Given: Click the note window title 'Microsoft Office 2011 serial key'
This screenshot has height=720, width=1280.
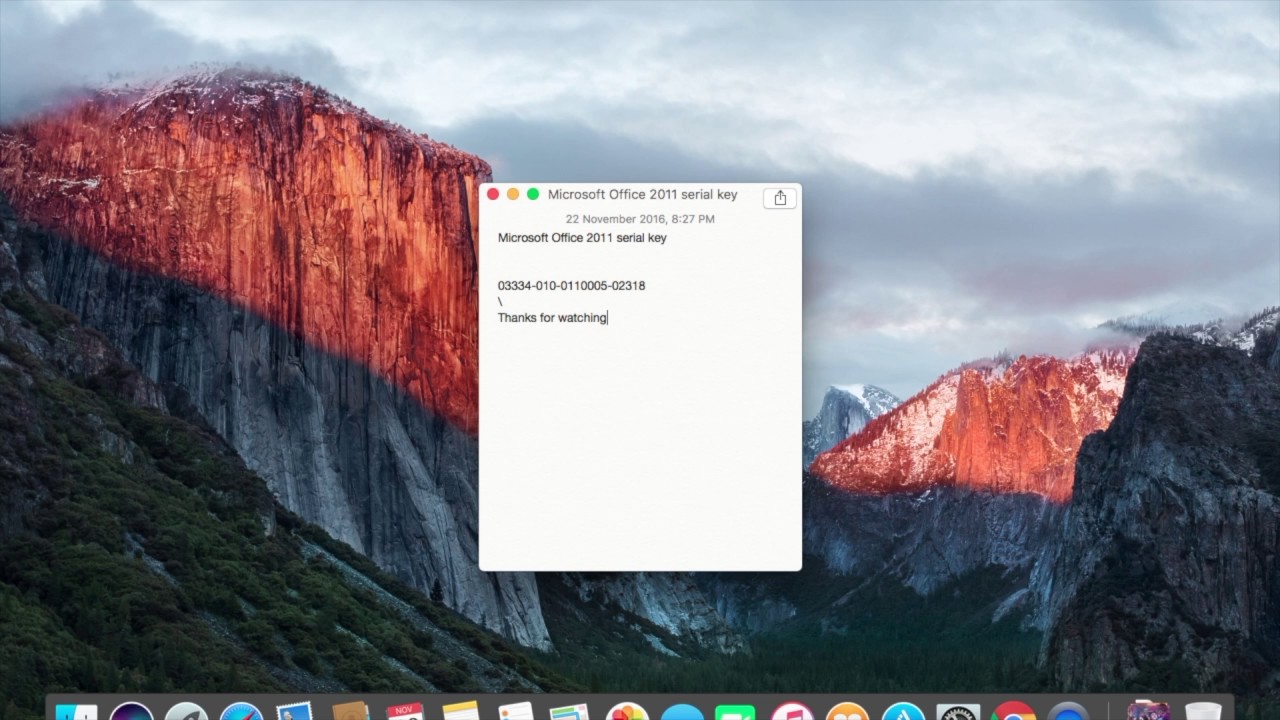Looking at the screenshot, I should point(642,194).
